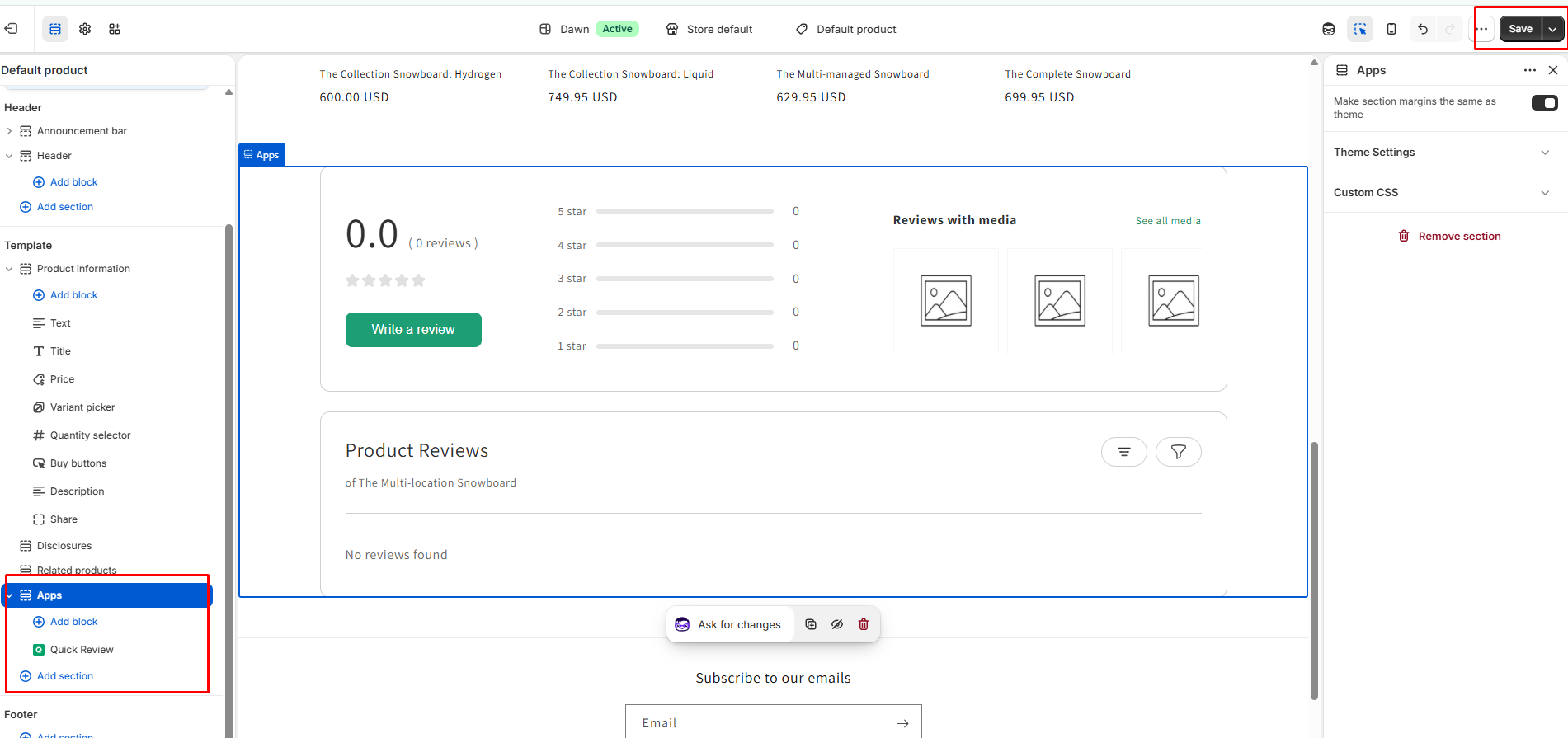Screen dimensions: 1568x738
Task: Click The Complete Snowboard product
Action: click(1067, 74)
